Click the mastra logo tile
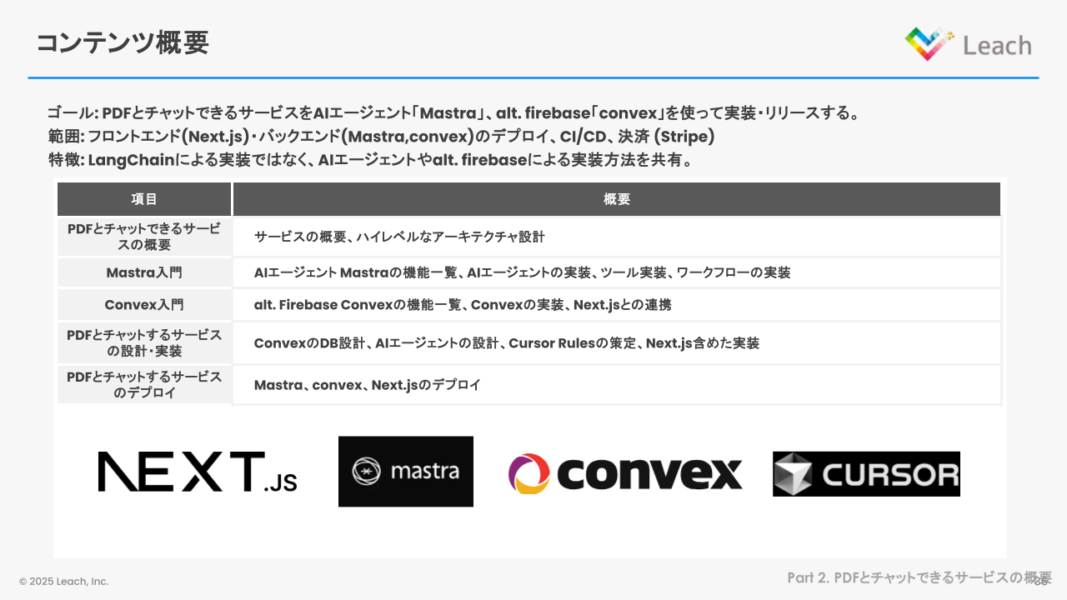The image size is (1067, 600). tap(405, 471)
